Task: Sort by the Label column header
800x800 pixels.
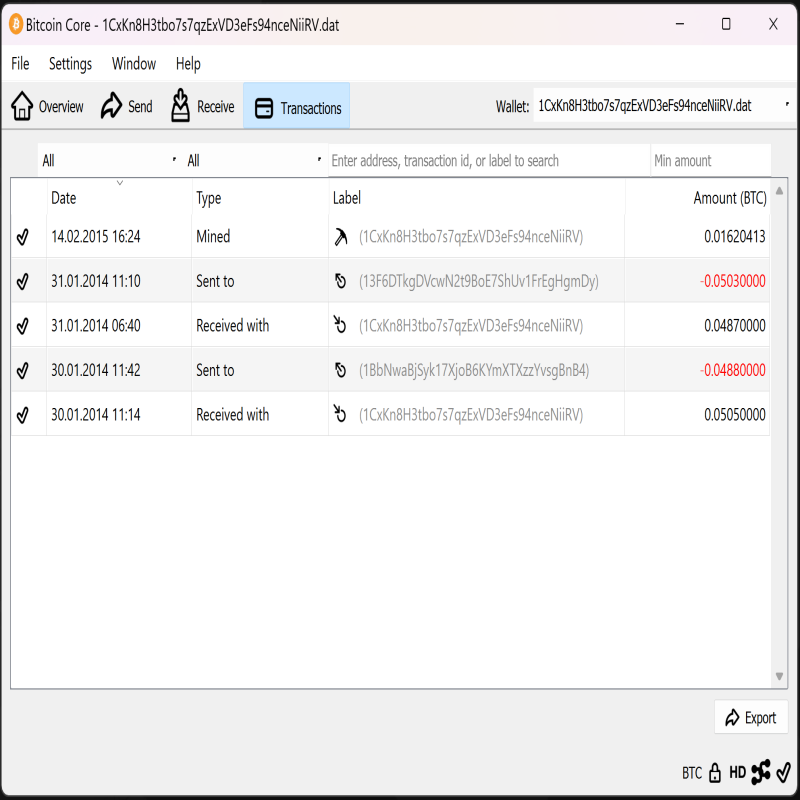Action: [x=477, y=198]
